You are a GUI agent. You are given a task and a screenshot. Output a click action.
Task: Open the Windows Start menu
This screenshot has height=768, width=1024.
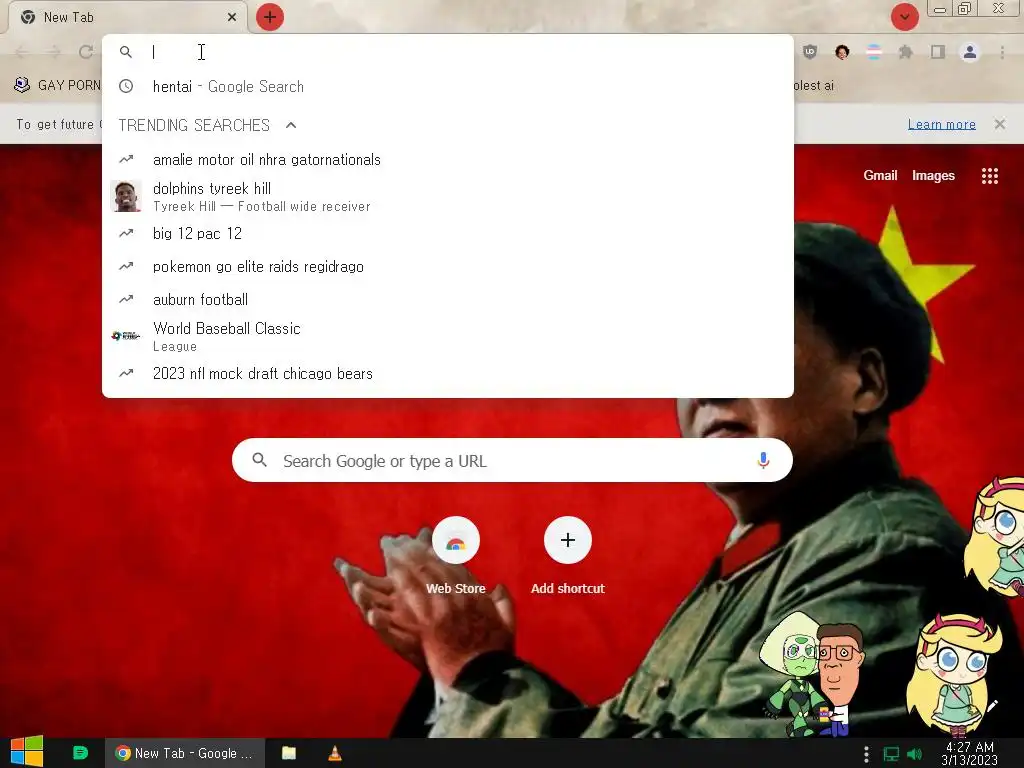tap(27, 752)
